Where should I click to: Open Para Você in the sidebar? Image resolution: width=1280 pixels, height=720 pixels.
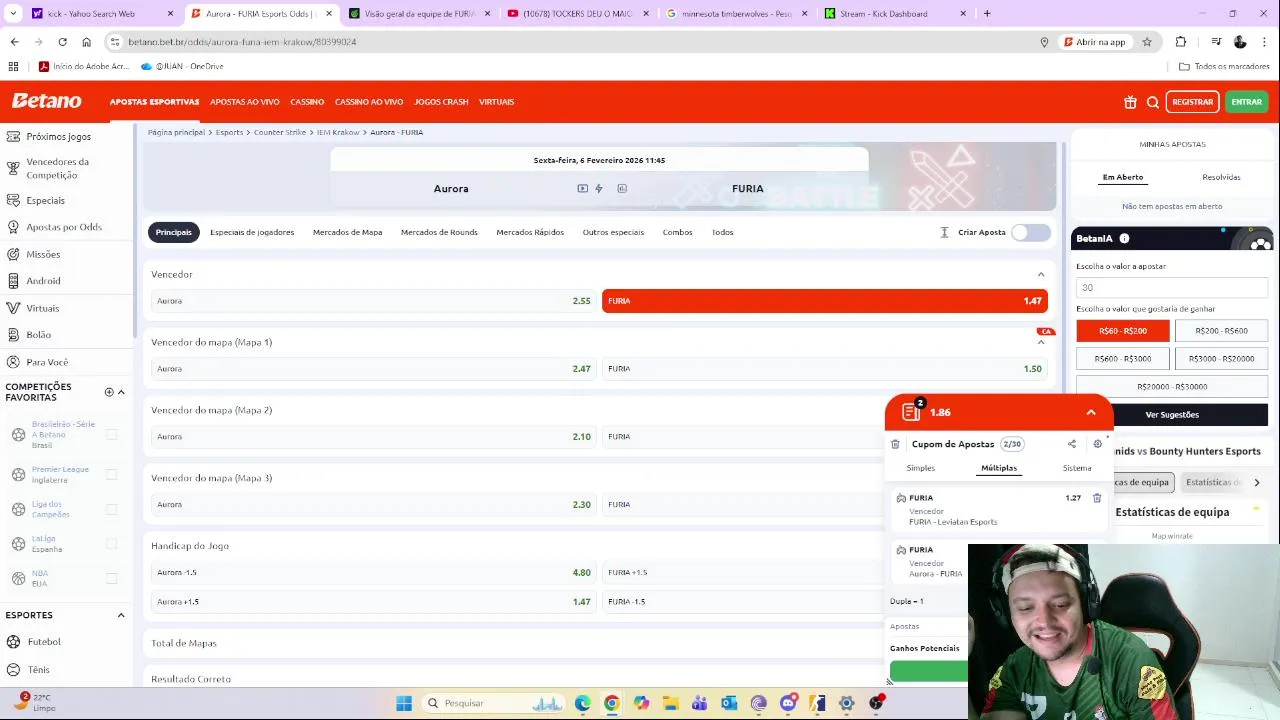click(47, 362)
